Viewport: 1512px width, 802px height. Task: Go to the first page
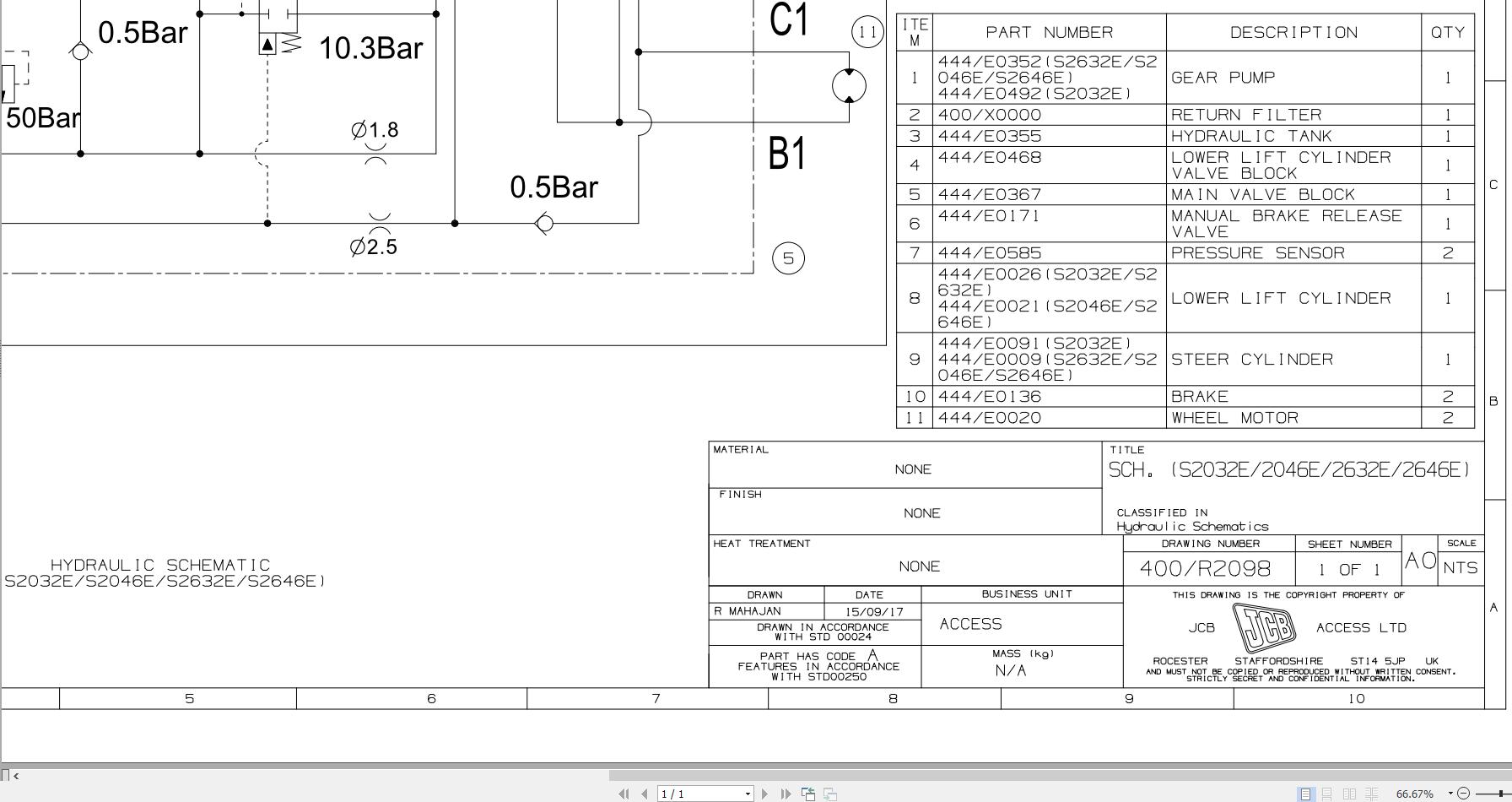[624, 794]
